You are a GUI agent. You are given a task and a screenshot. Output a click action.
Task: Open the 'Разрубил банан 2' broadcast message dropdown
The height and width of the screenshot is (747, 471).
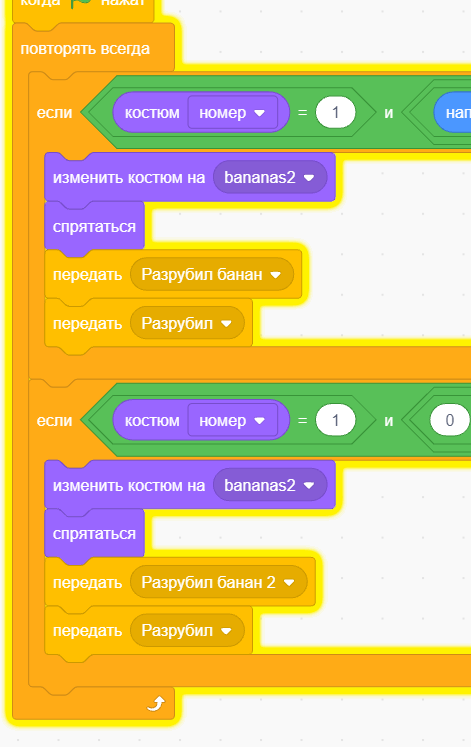click(x=219, y=582)
